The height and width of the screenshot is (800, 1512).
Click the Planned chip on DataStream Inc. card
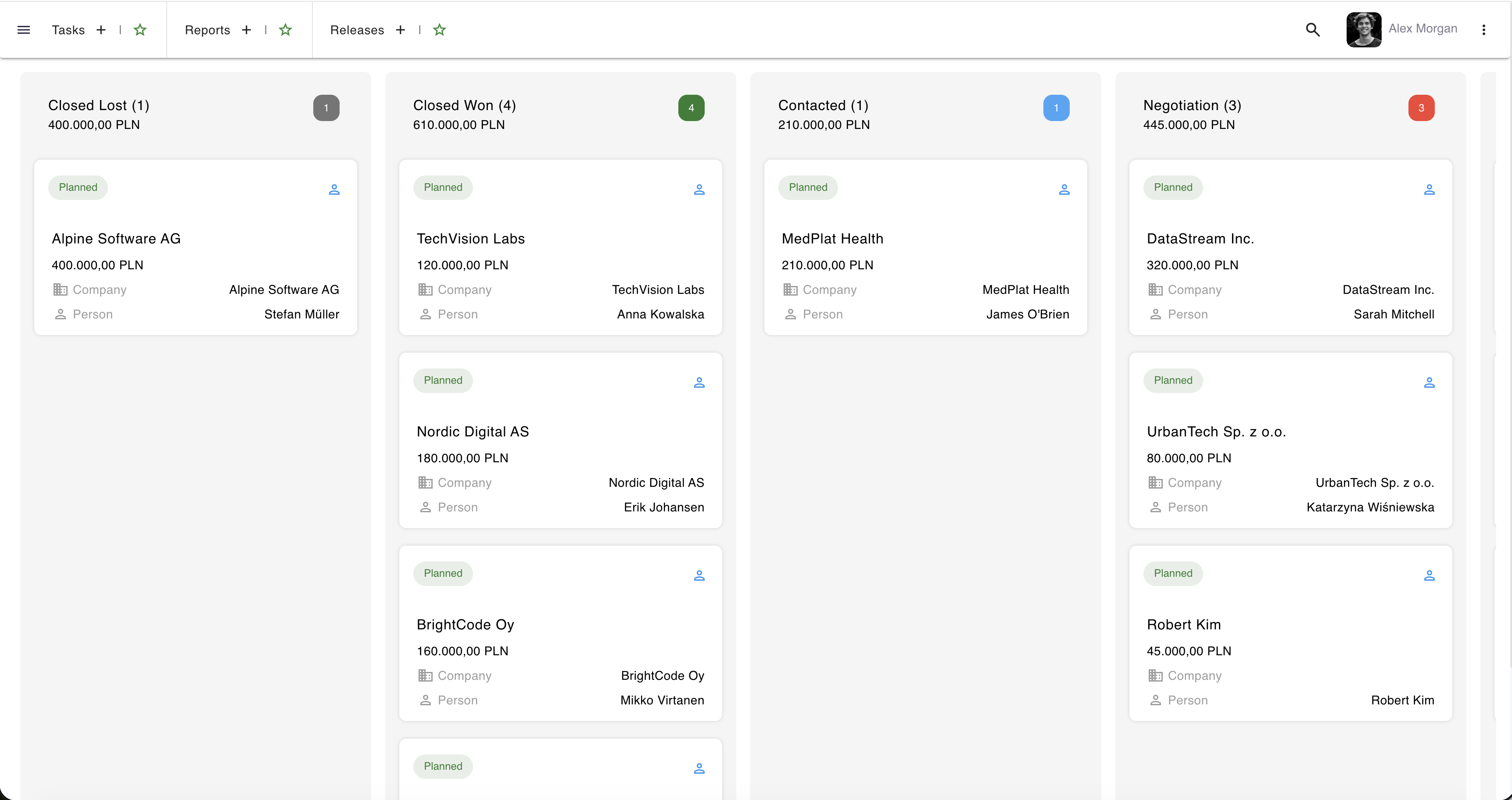click(x=1173, y=188)
